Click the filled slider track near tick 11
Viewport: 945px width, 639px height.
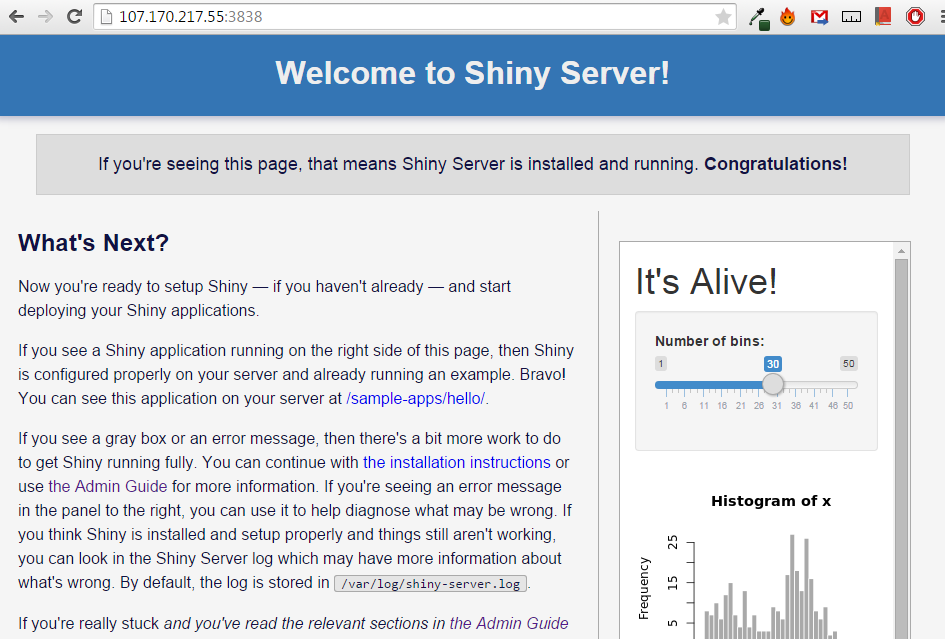click(x=703, y=385)
